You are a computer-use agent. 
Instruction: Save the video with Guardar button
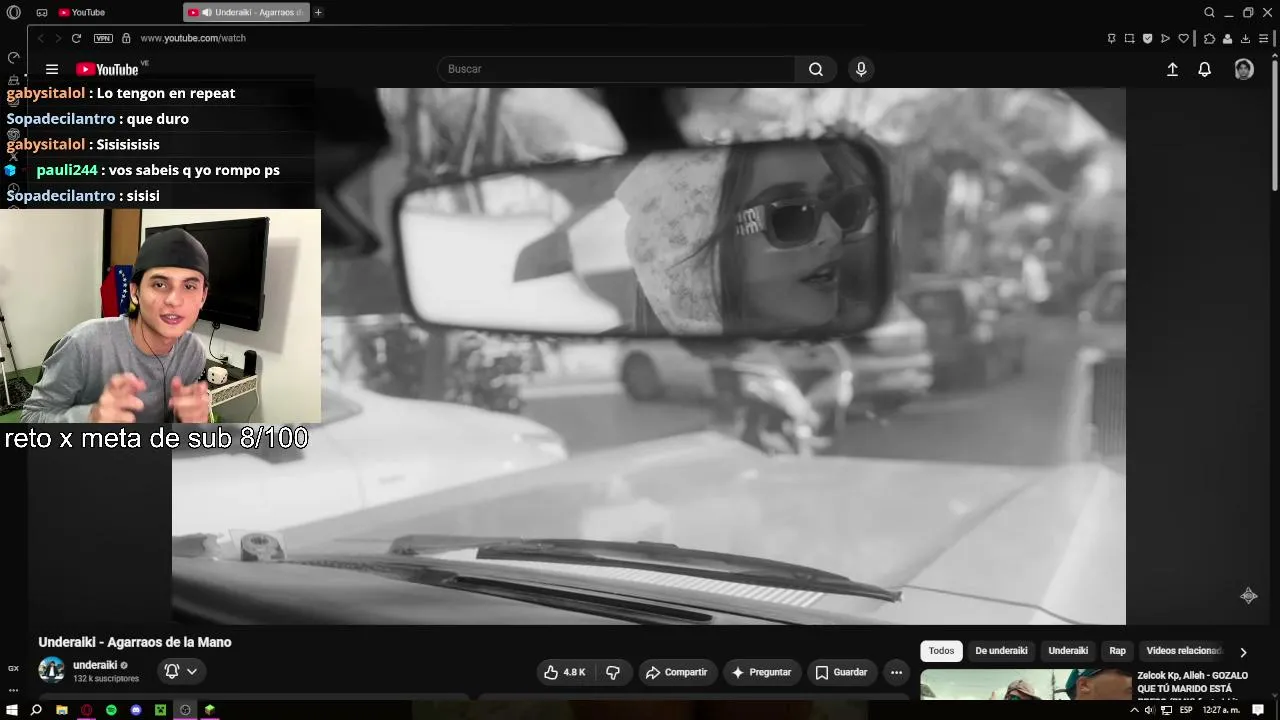point(841,672)
